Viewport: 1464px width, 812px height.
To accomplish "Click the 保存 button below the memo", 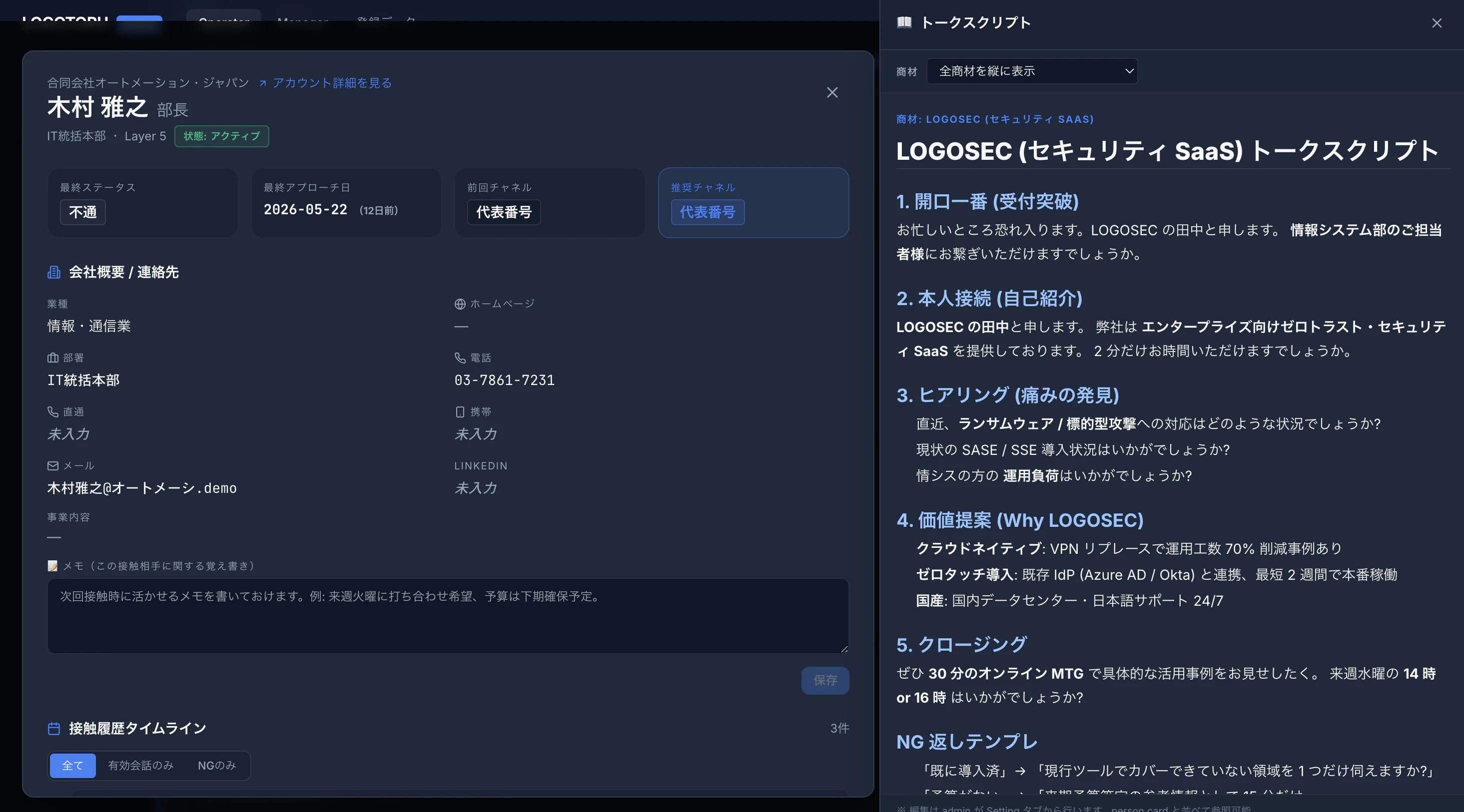I will [x=825, y=681].
